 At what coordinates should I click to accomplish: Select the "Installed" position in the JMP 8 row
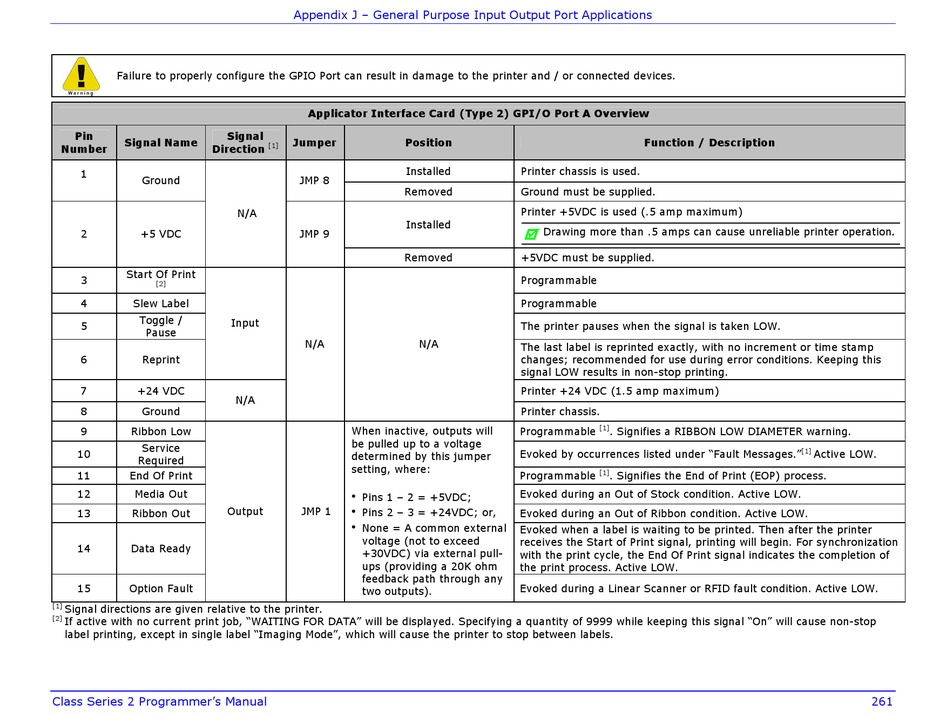pos(428,171)
